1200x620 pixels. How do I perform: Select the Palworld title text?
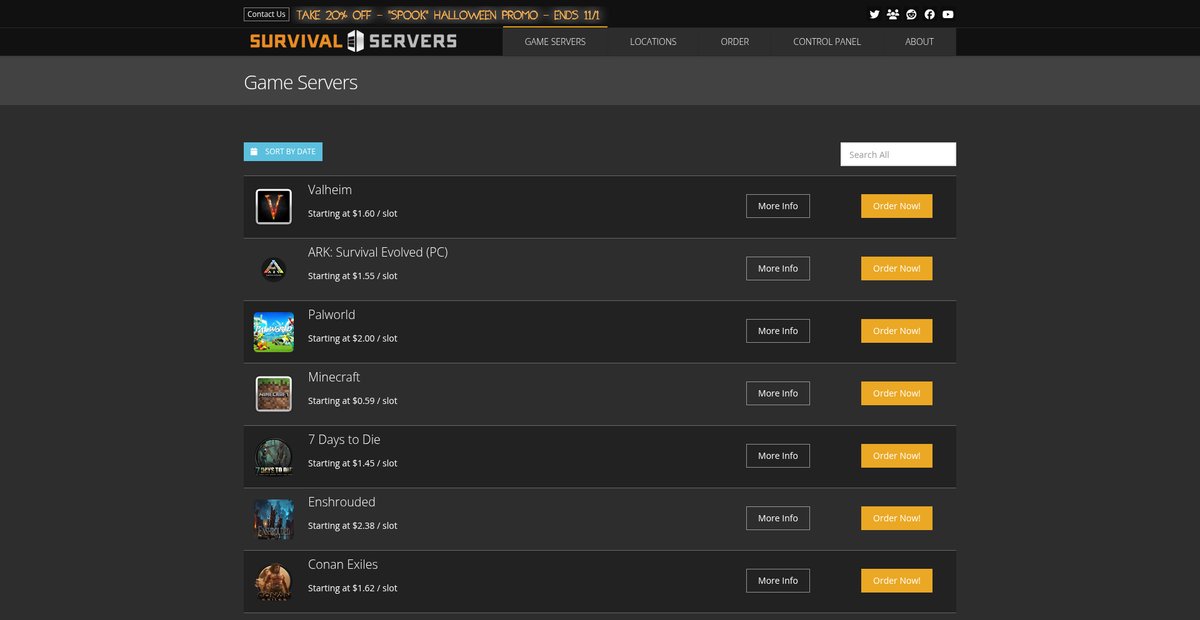pyautogui.click(x=332, y=315)
